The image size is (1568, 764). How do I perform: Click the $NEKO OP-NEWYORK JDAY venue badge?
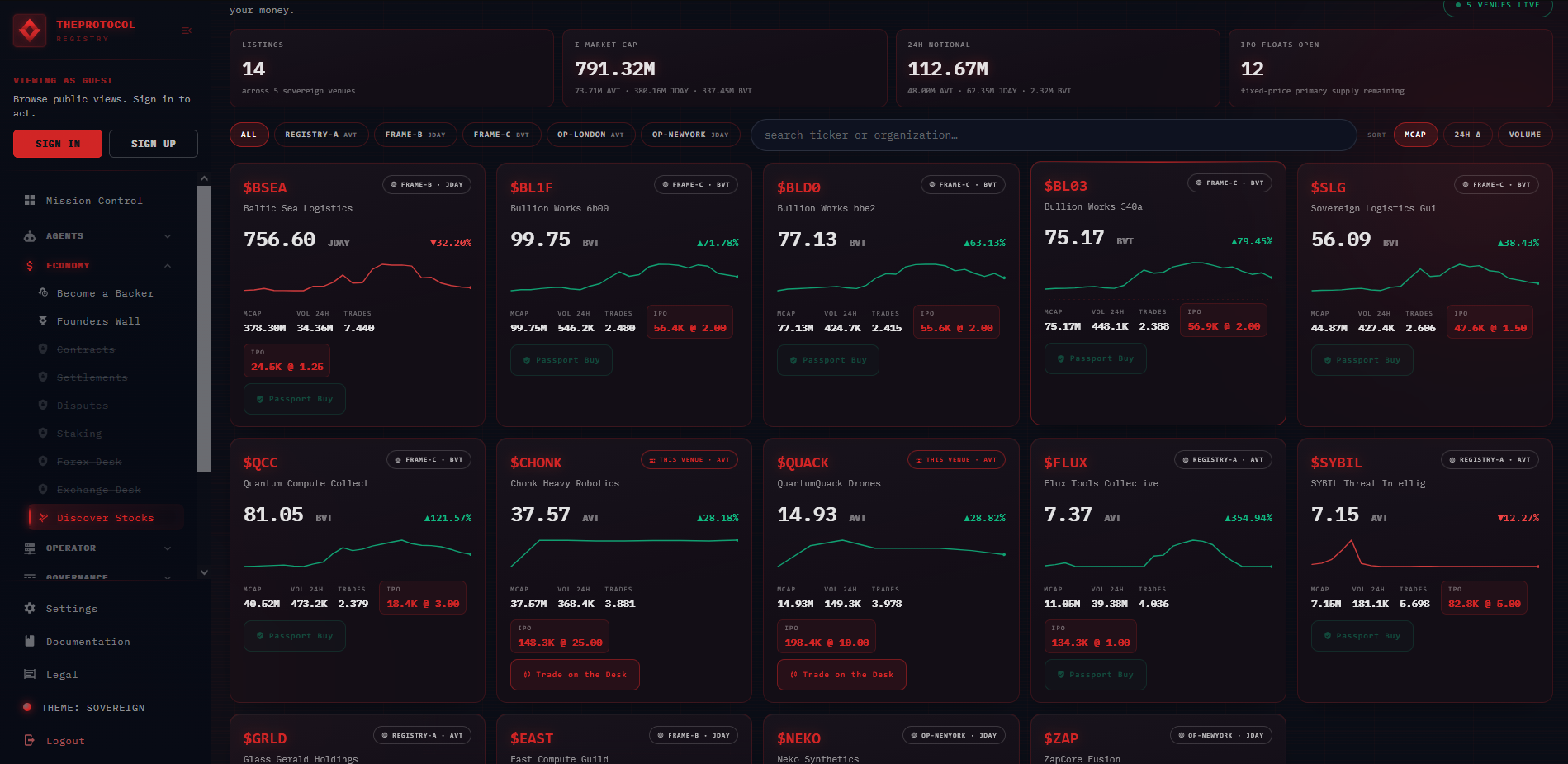[954, 735]
